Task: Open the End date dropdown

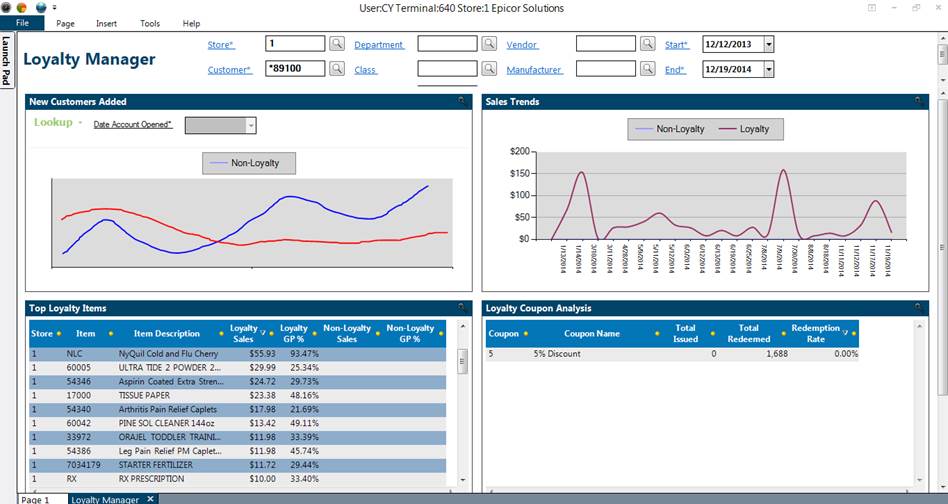Action: coord(768,69)
